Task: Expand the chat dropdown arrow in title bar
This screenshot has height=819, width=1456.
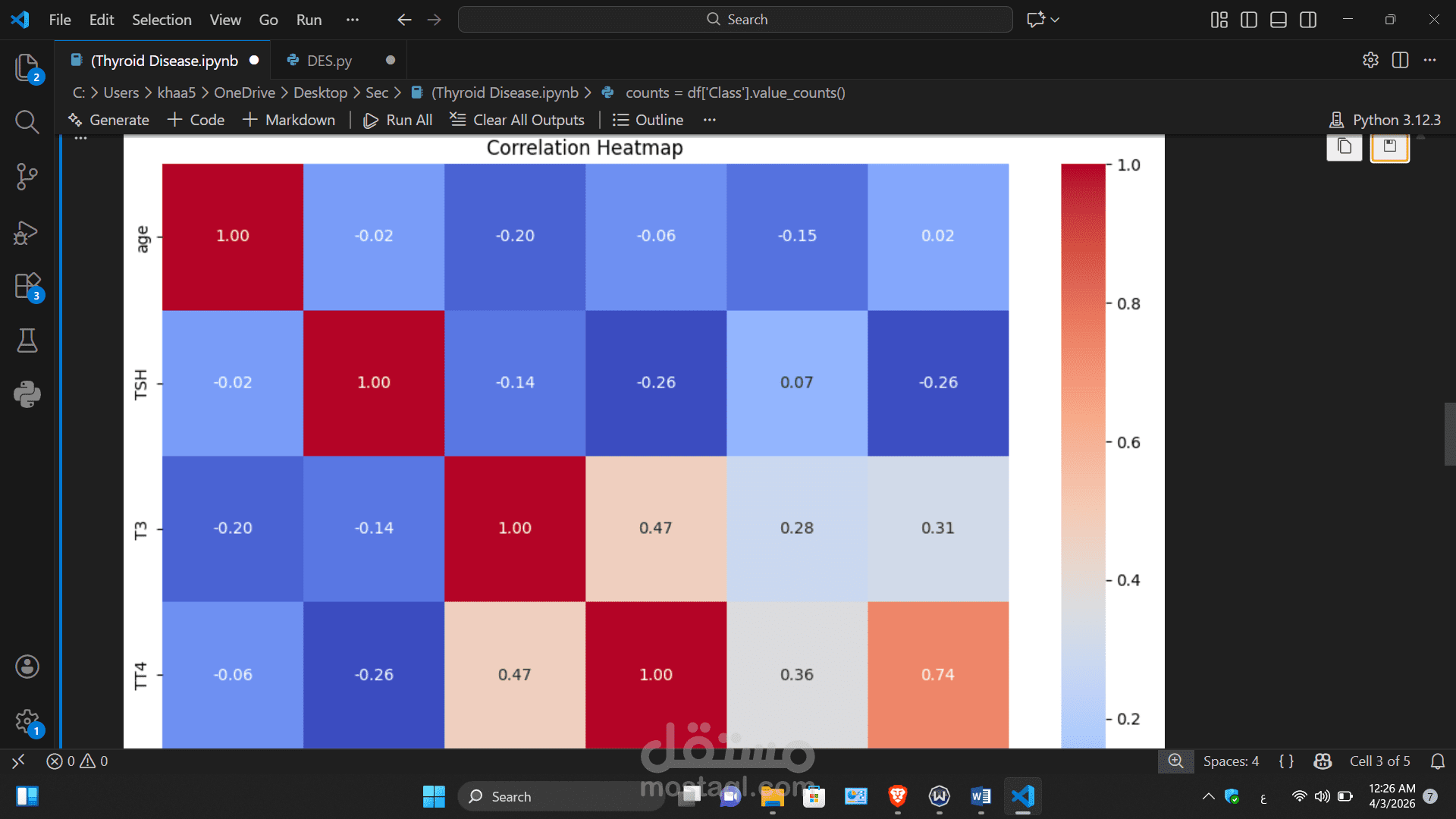Action: [x=1055, y=20]
